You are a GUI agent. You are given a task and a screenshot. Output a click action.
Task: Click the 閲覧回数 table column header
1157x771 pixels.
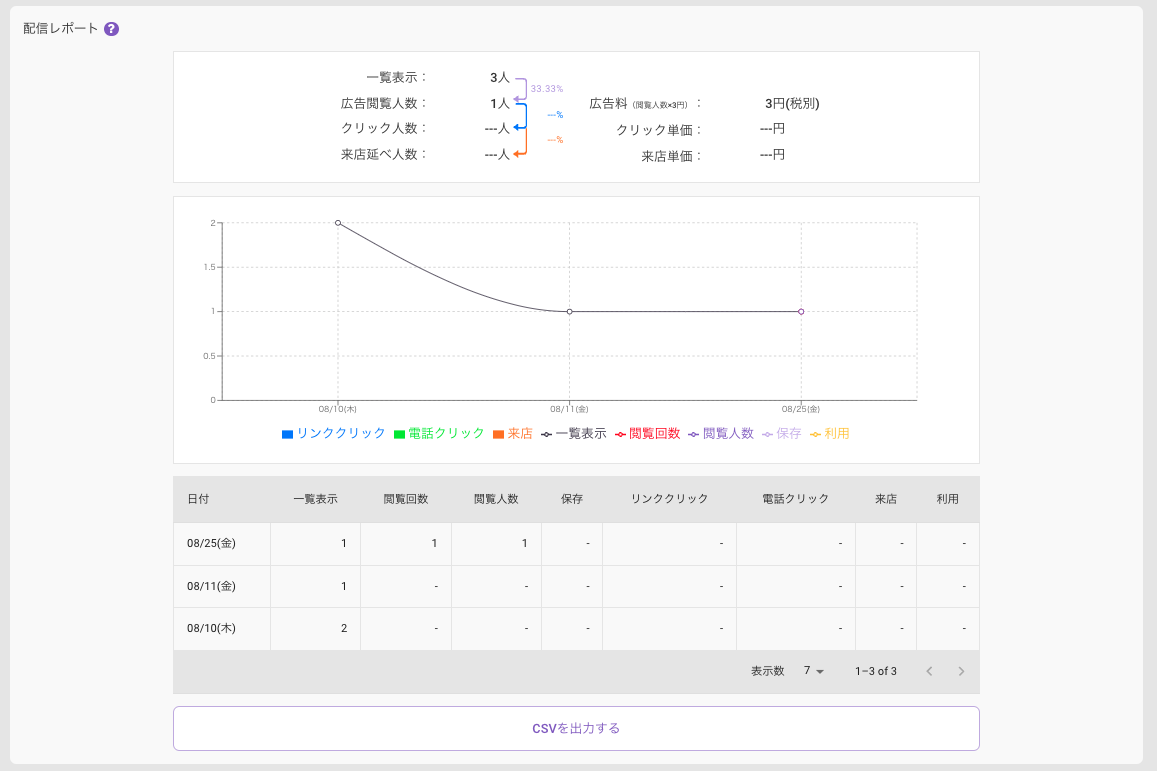pos(406,499)
